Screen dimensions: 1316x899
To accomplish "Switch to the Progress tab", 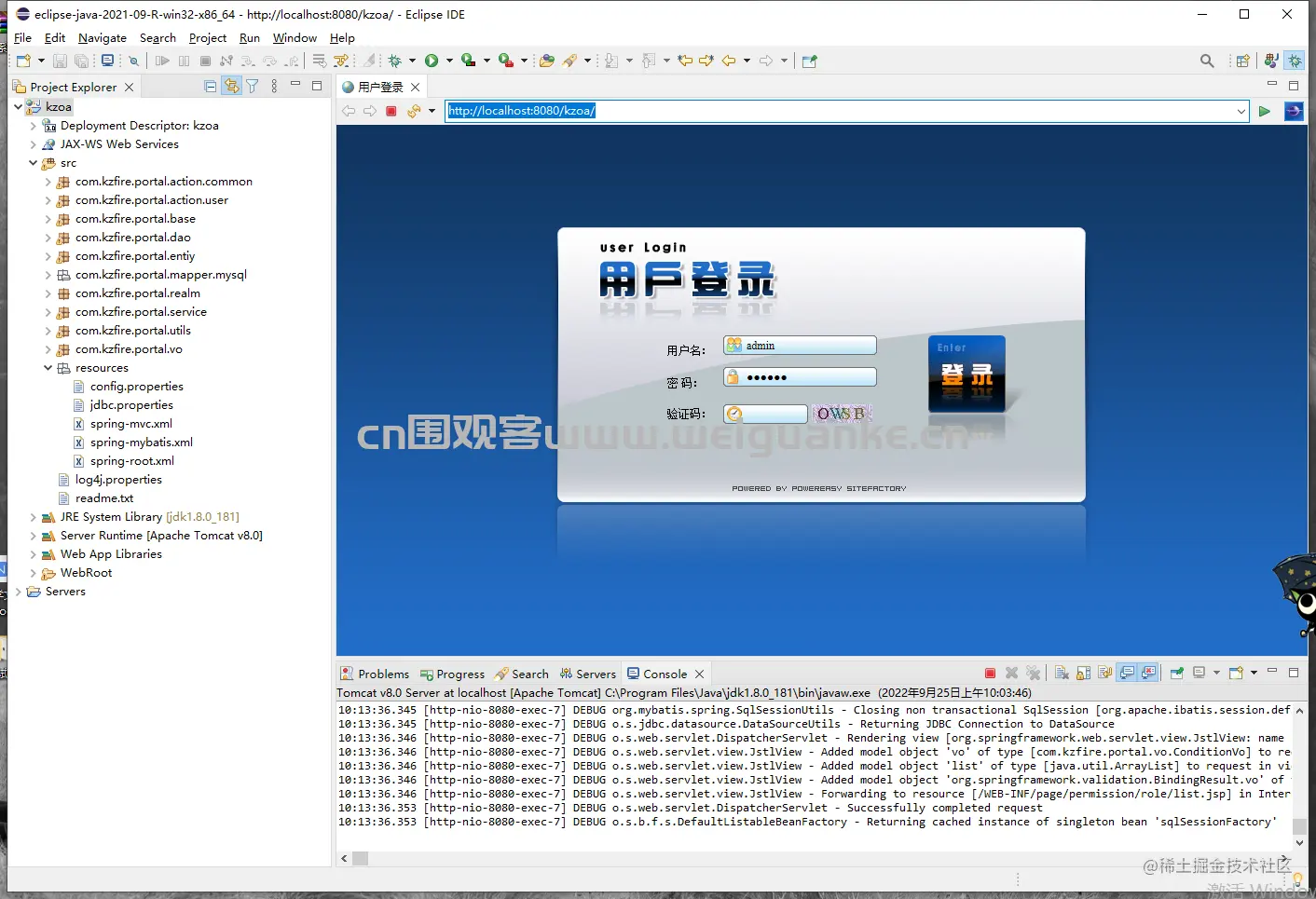I will (453, 674).
